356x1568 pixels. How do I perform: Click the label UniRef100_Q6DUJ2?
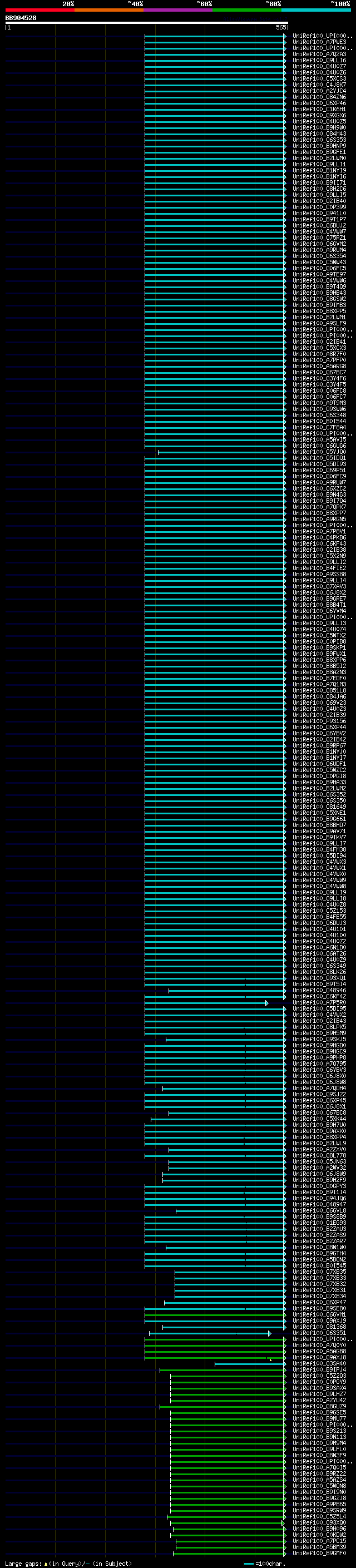tap(319, 225)
